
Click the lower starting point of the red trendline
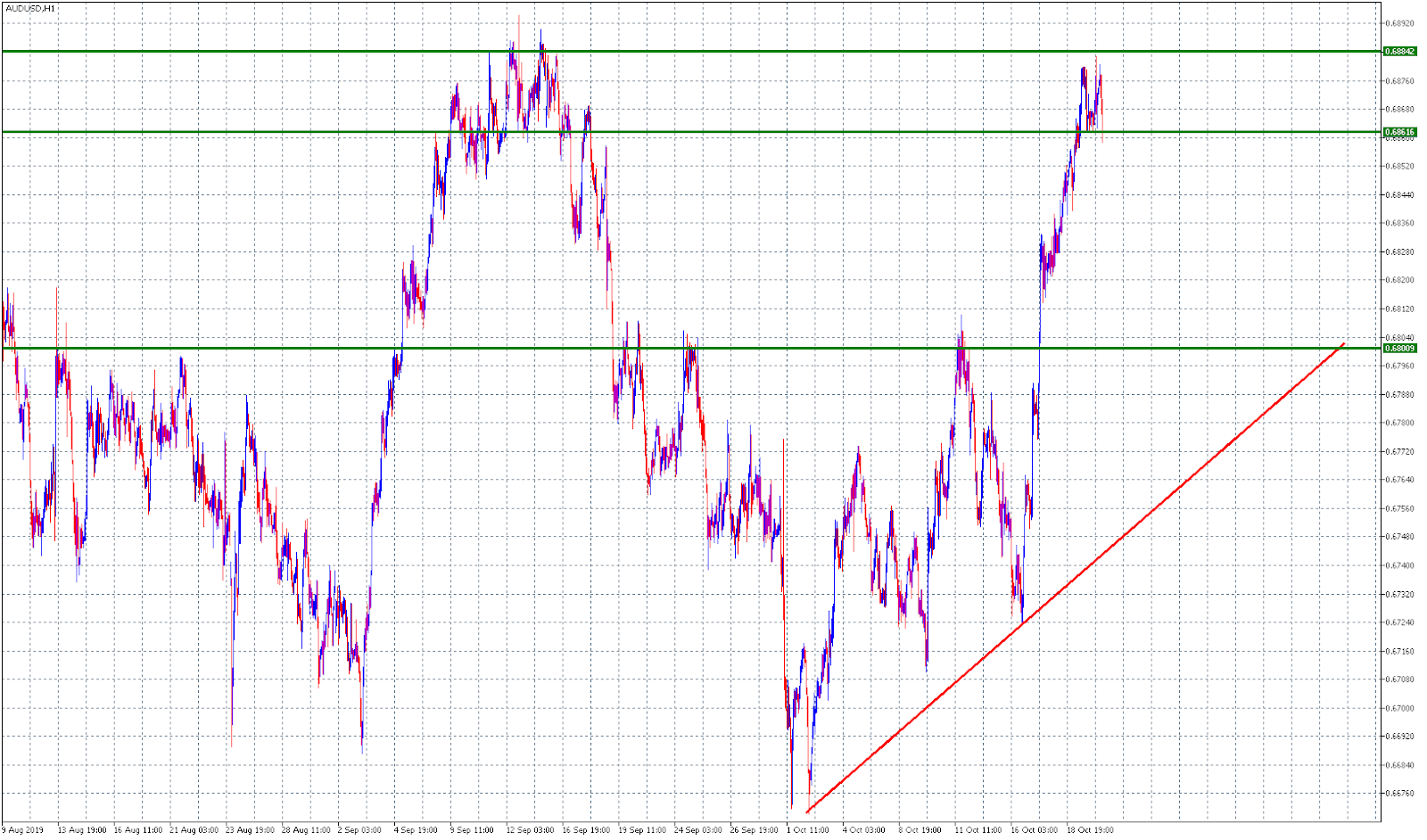pyautogui.click(x=807, y=811)
